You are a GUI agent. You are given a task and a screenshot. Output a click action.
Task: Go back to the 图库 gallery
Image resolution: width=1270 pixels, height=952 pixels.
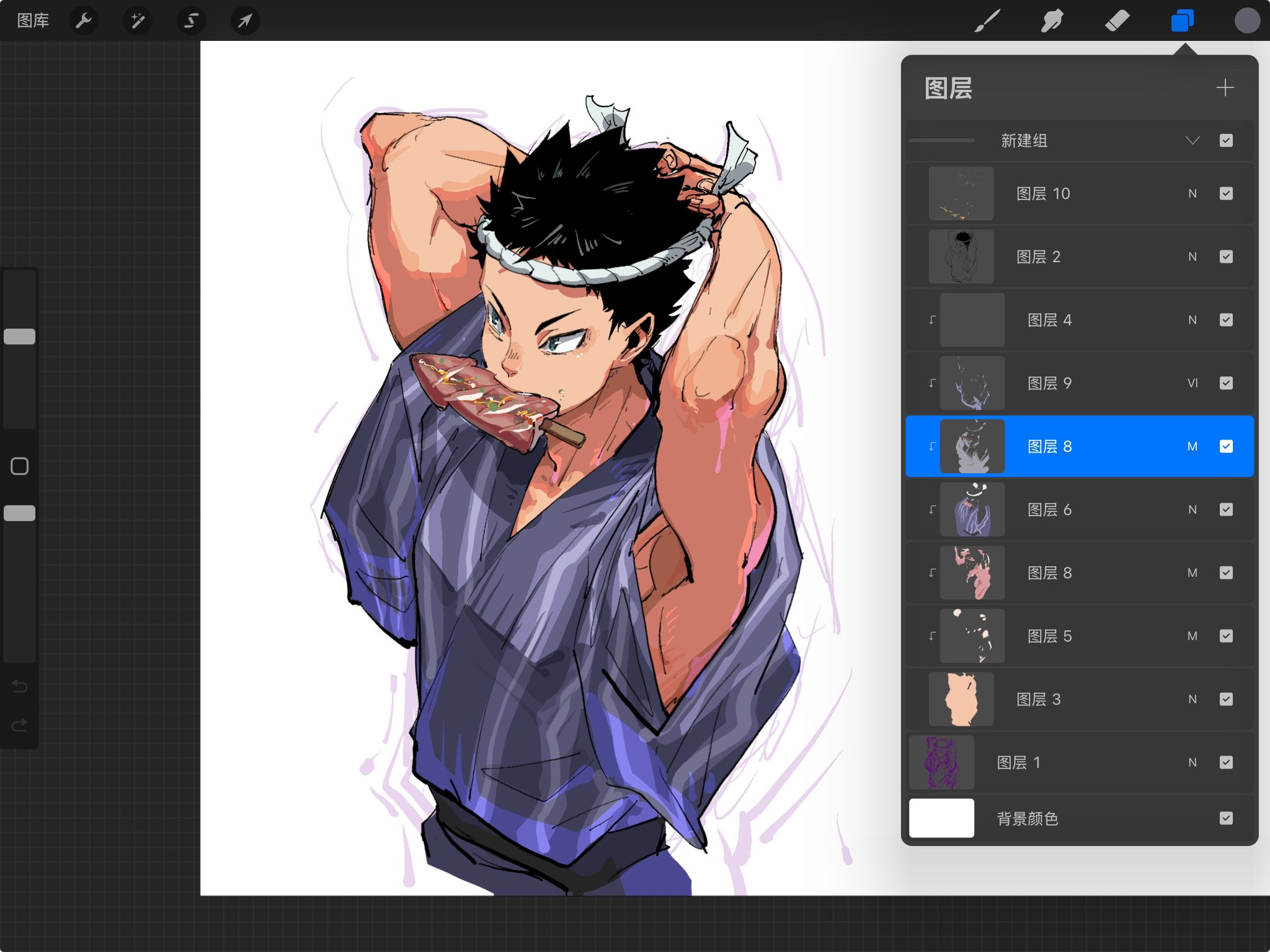pyautogui.click(x=33, y=21)
